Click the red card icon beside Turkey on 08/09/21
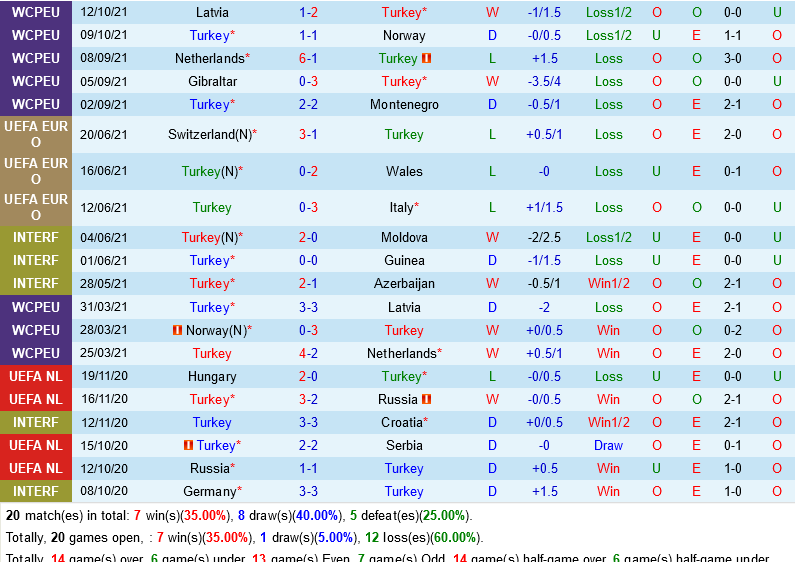 (x=426, y=58)
